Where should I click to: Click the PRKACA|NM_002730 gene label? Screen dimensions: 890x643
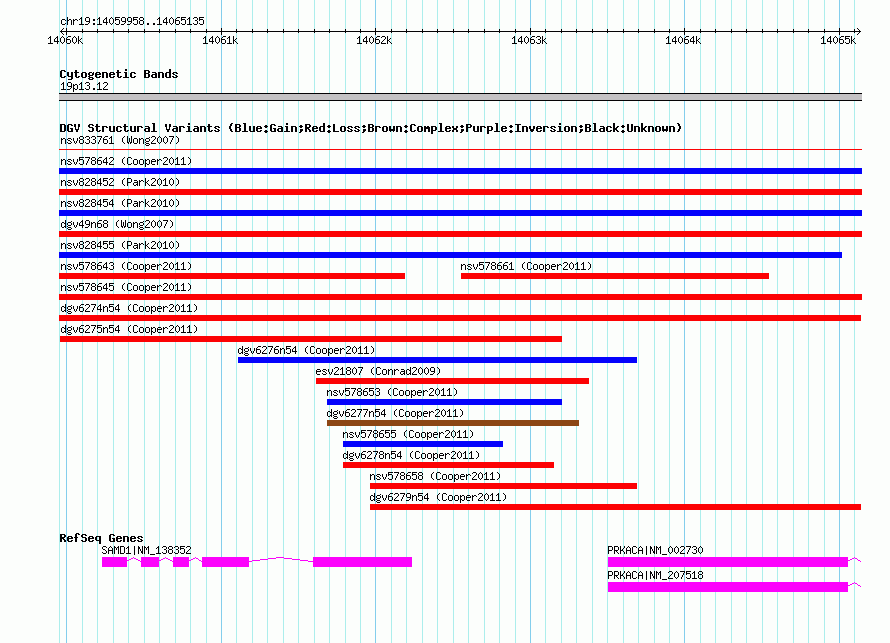tap(655, 550)
